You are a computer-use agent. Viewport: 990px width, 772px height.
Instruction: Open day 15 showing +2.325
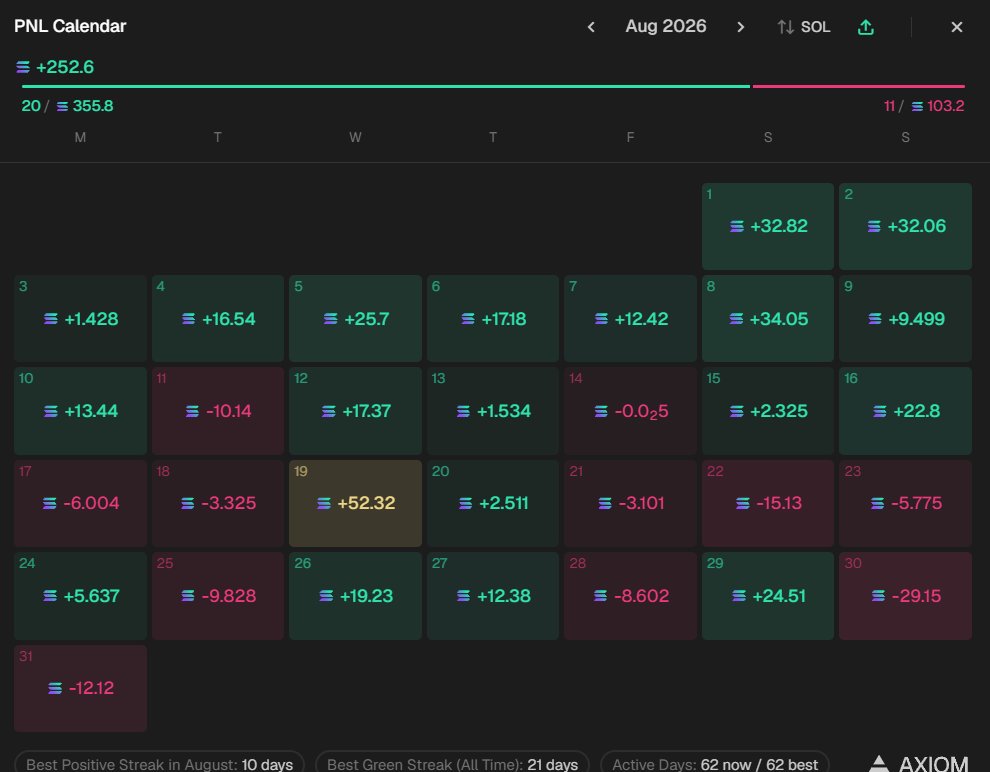coord(768,411)
